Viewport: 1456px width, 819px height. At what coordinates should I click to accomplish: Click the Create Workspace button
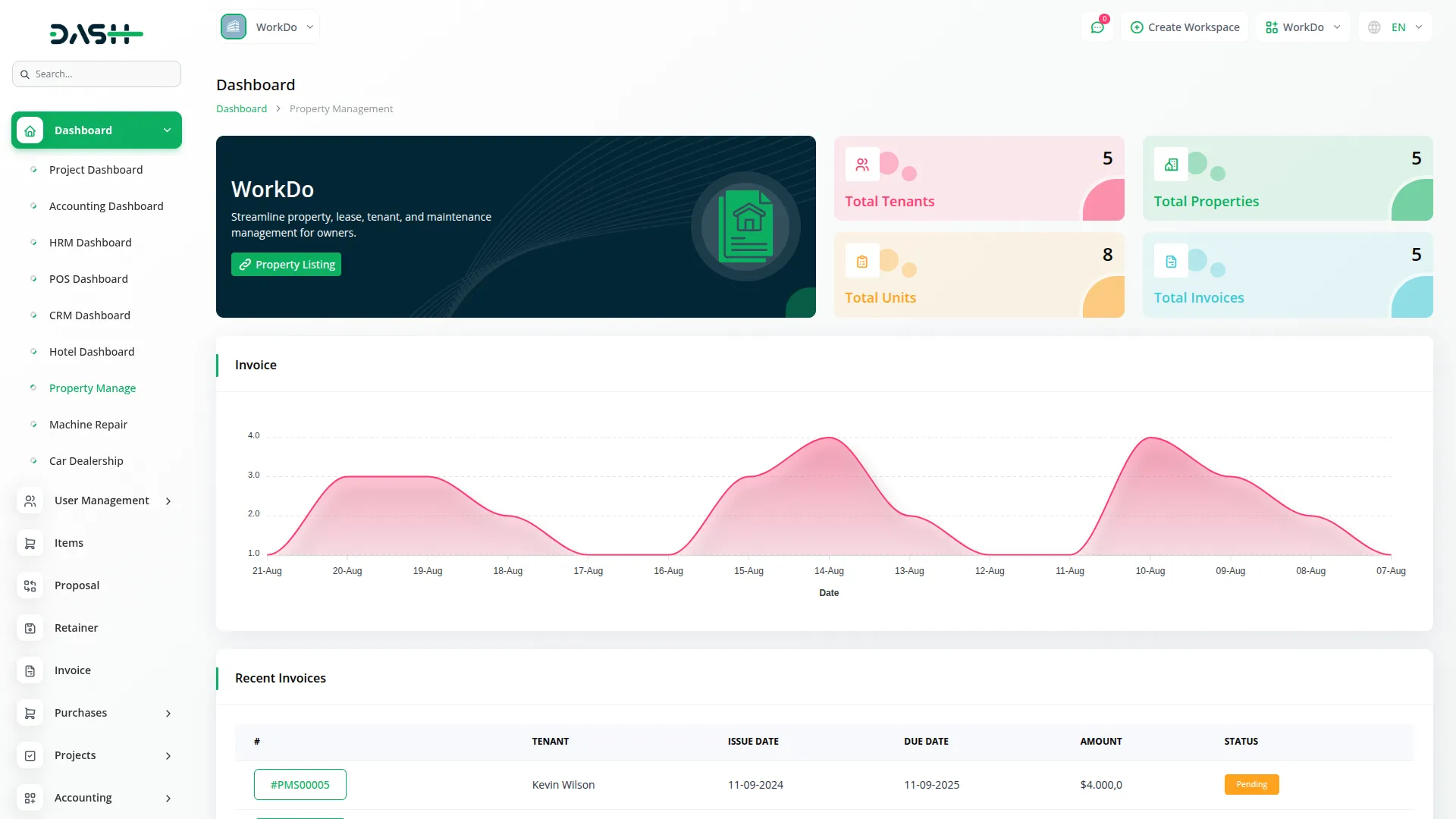1185,27
